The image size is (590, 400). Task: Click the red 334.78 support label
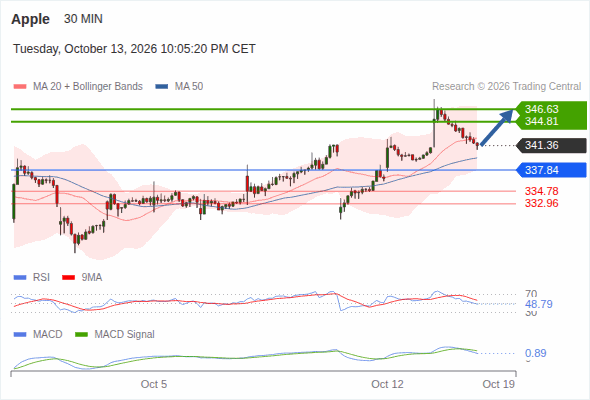(542, 191)
